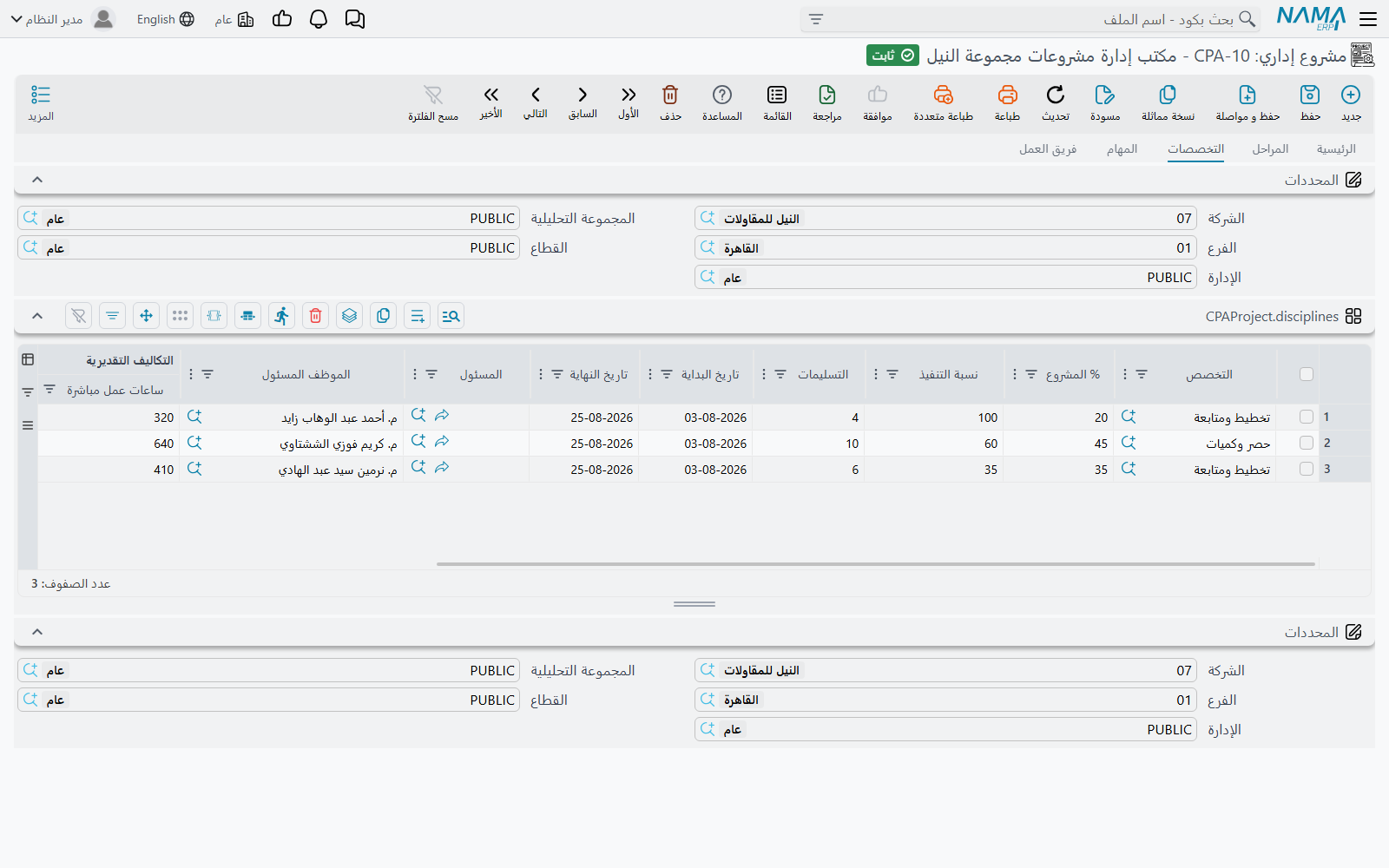Image resolution: width=1389 pixels, height=868 pixels.
Task: Open the row 1 responsible share arrow link
Action: pyautogui.click(x=442, y=416)
